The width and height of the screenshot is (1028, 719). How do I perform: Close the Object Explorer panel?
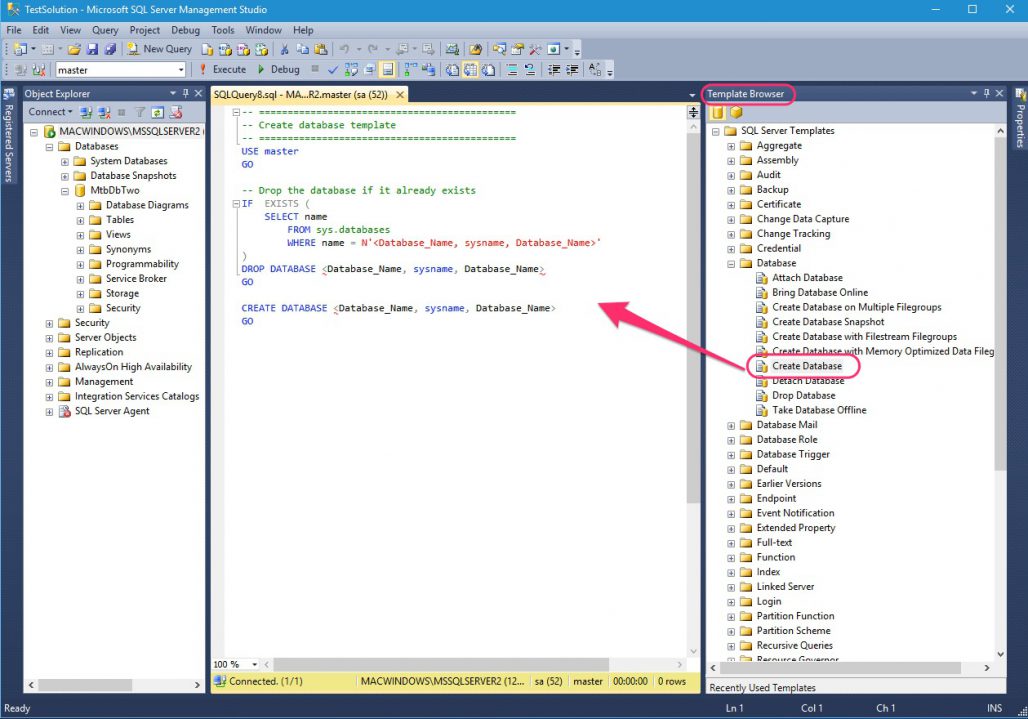click(198, 94)
